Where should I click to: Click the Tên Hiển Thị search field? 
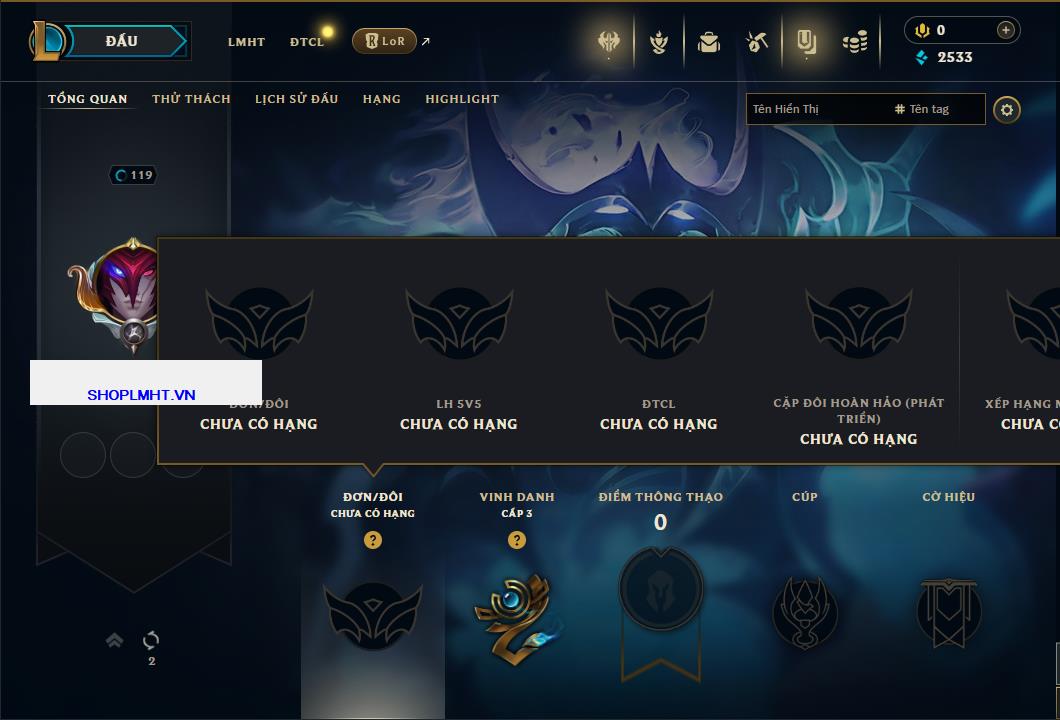tap(865, 109)
